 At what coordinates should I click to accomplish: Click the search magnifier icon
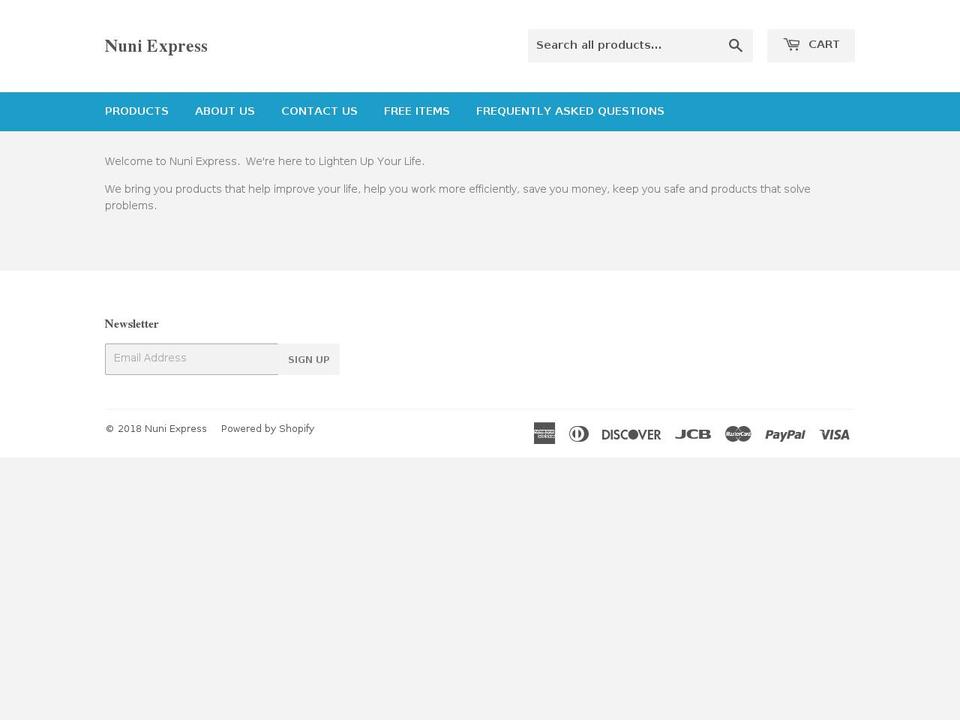[735, 45]
